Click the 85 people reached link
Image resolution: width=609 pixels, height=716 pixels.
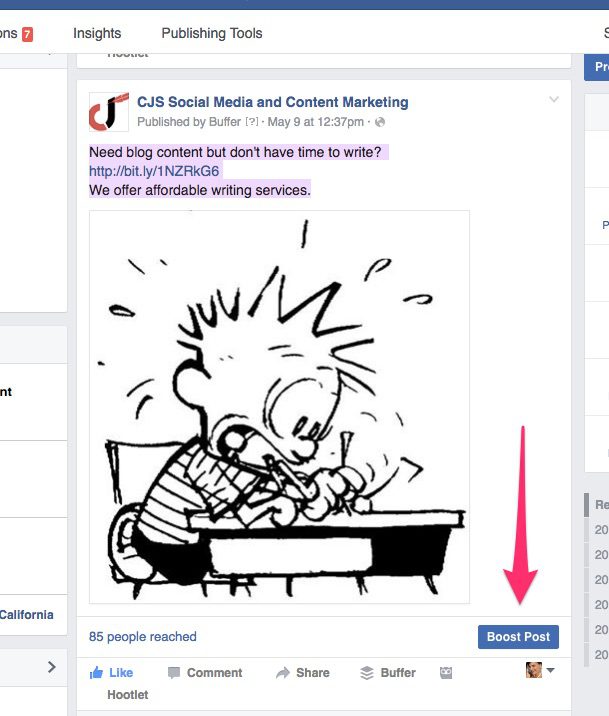[143, 637]
